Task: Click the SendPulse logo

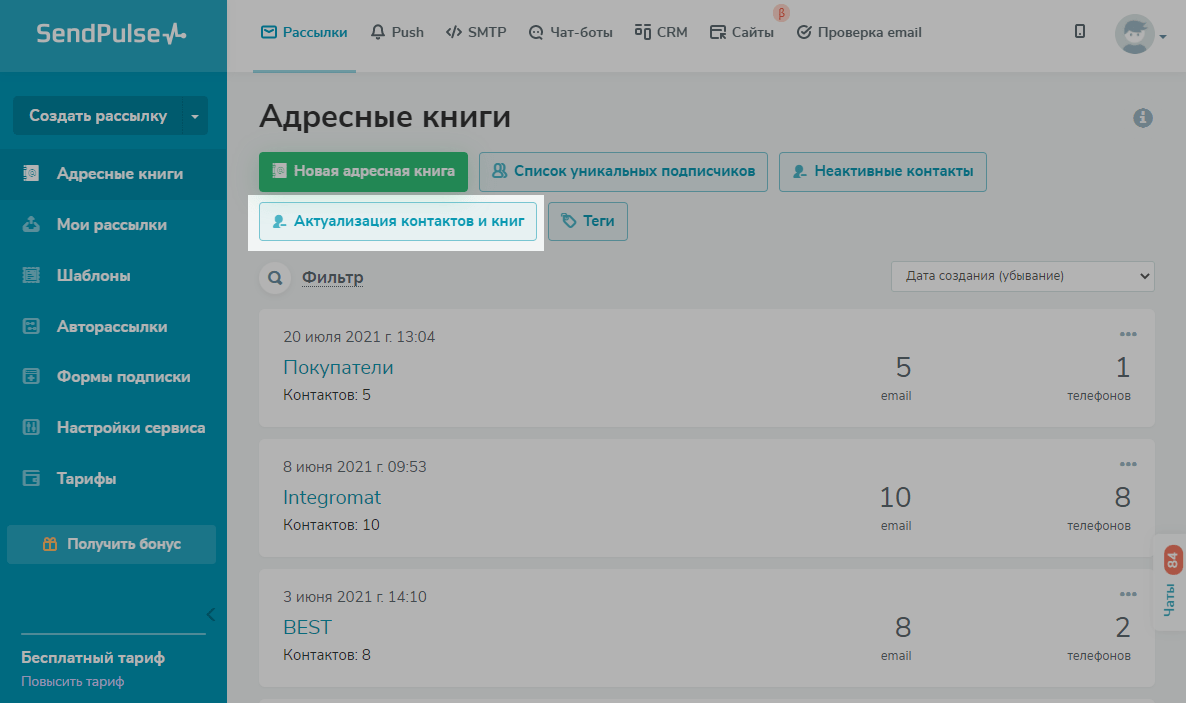Action: pyautogui.click(x=111, y=34)
